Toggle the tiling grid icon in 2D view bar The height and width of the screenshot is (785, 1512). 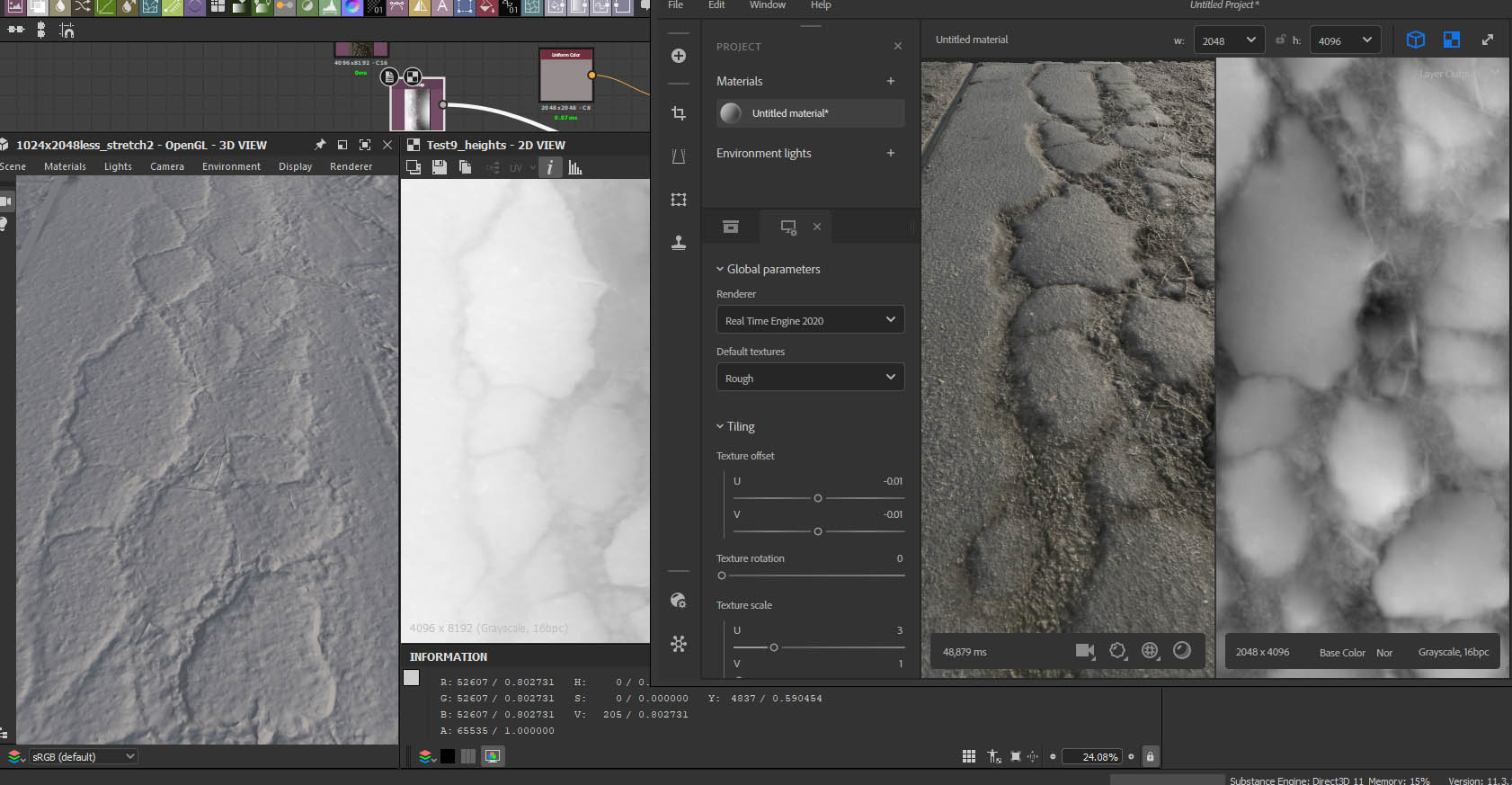click(969, 756)
